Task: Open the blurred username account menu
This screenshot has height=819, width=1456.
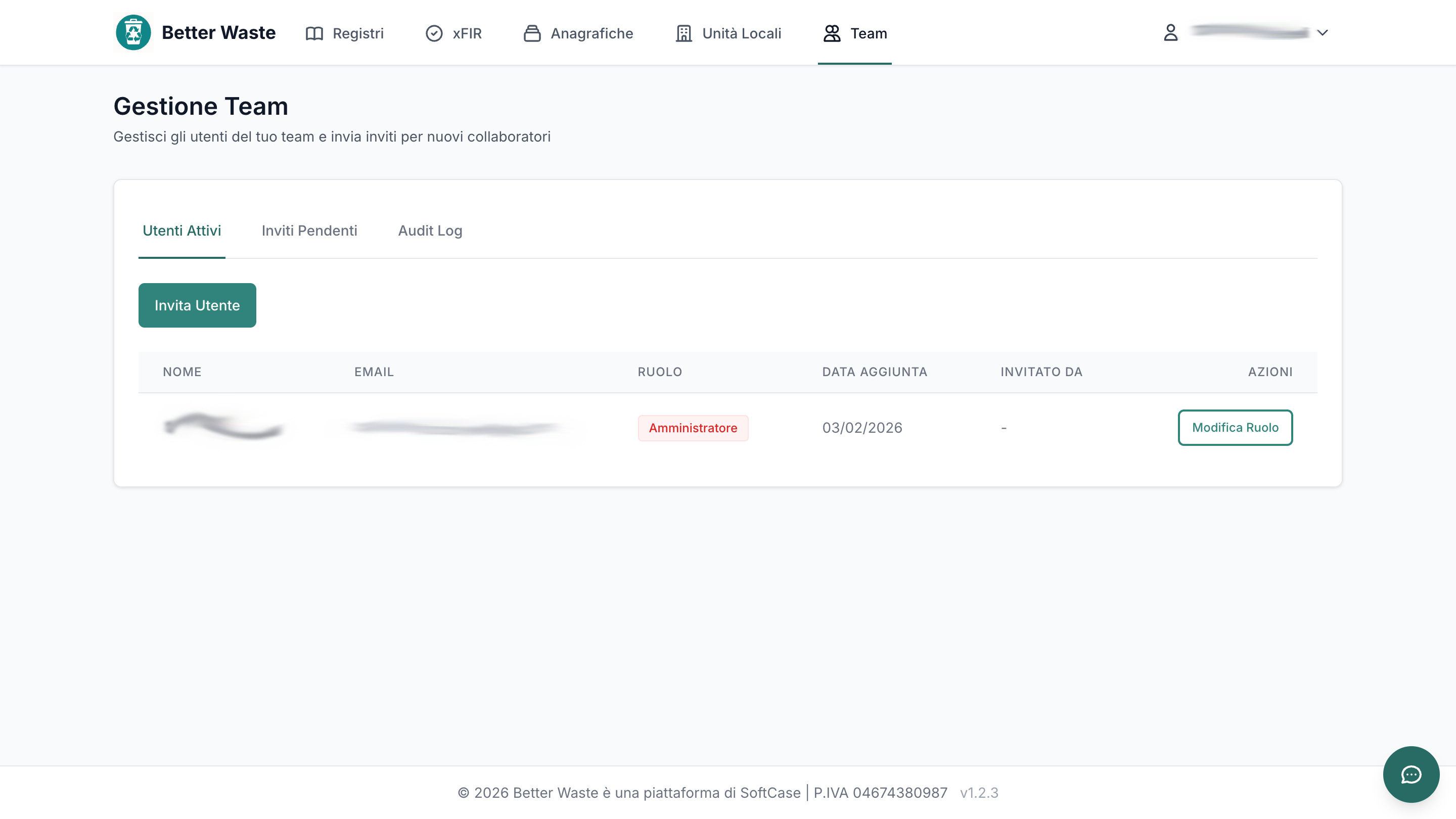Action: 1250,32
